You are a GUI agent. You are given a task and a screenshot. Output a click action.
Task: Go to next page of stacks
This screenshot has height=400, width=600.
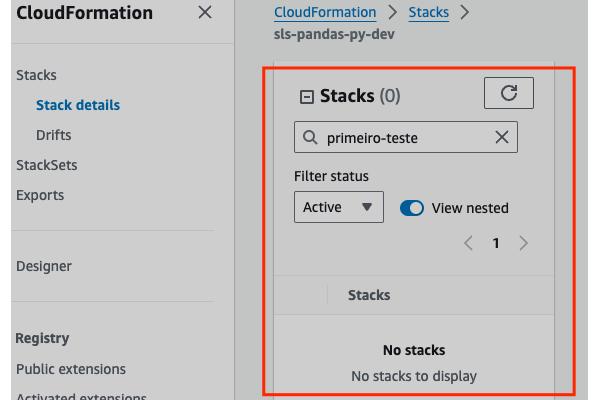tap(524, 243)
